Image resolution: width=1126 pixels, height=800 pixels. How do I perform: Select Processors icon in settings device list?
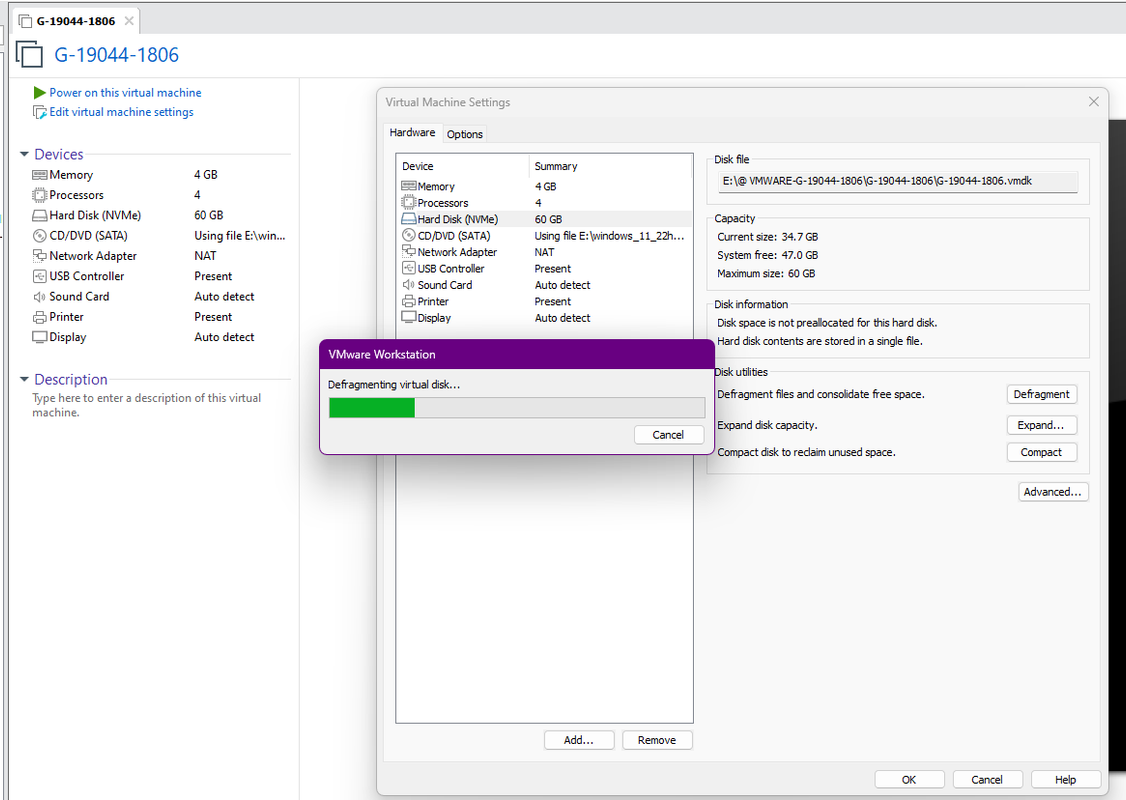click(409, 203)
